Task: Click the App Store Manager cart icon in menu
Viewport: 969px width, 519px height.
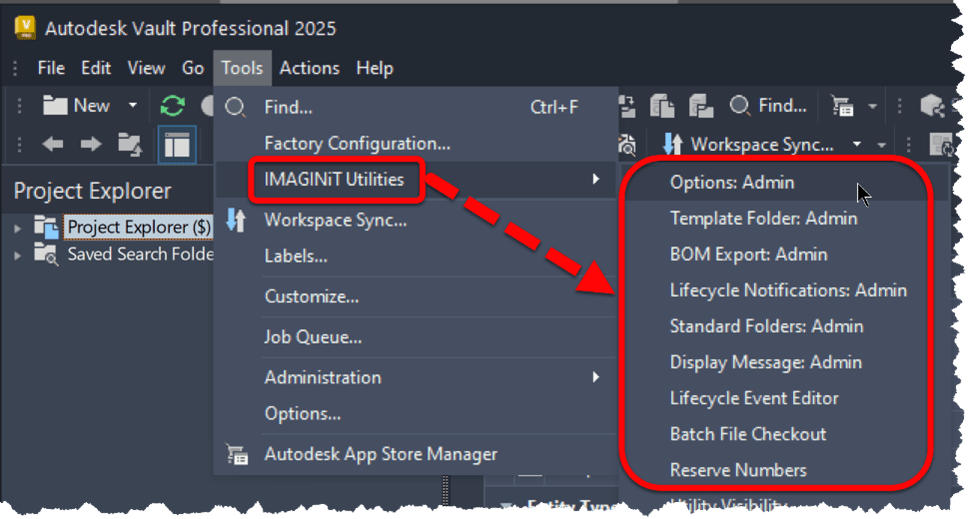Action: tap(237, 454)
